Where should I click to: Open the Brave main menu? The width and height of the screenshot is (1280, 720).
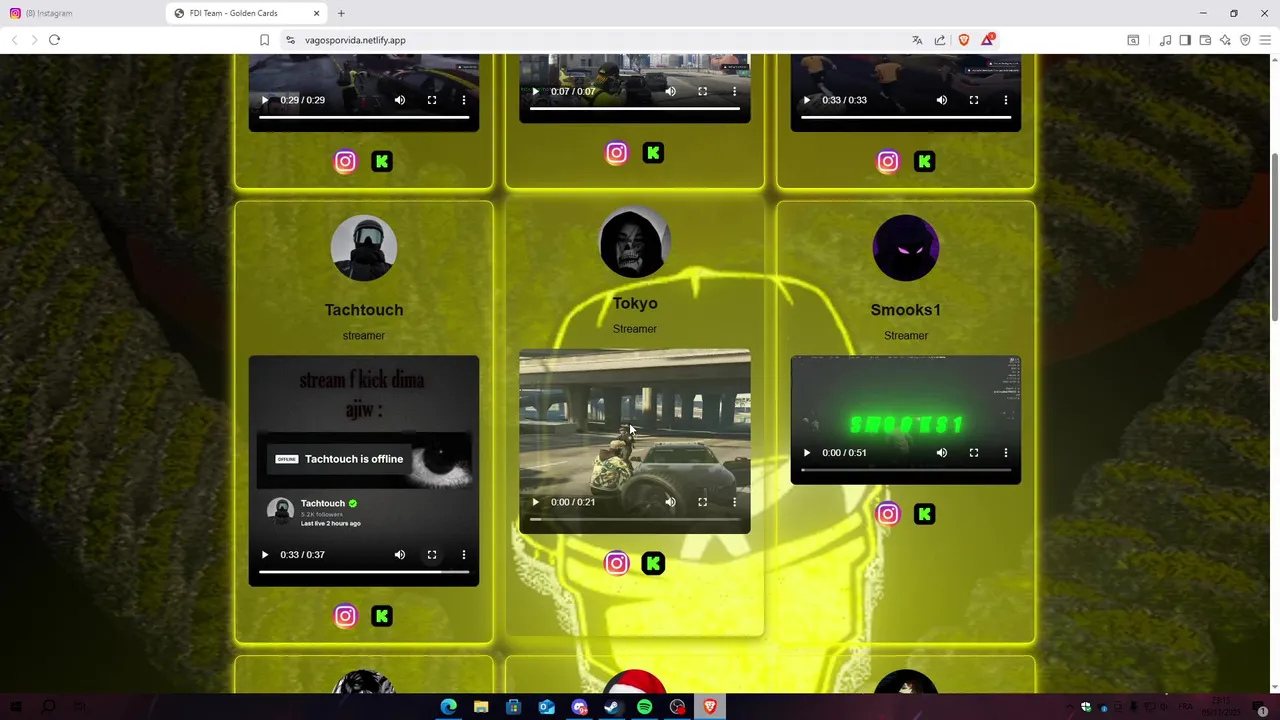click(1265, 40)
